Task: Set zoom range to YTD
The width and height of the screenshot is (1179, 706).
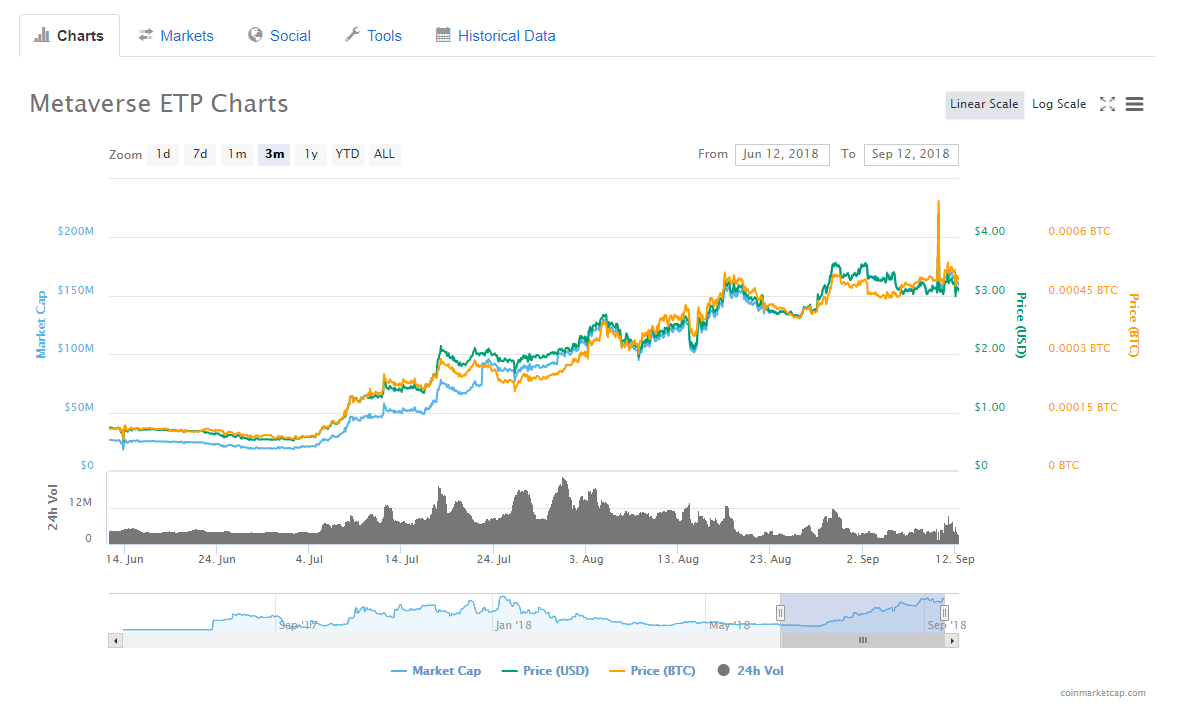Action: coord(347,154)
